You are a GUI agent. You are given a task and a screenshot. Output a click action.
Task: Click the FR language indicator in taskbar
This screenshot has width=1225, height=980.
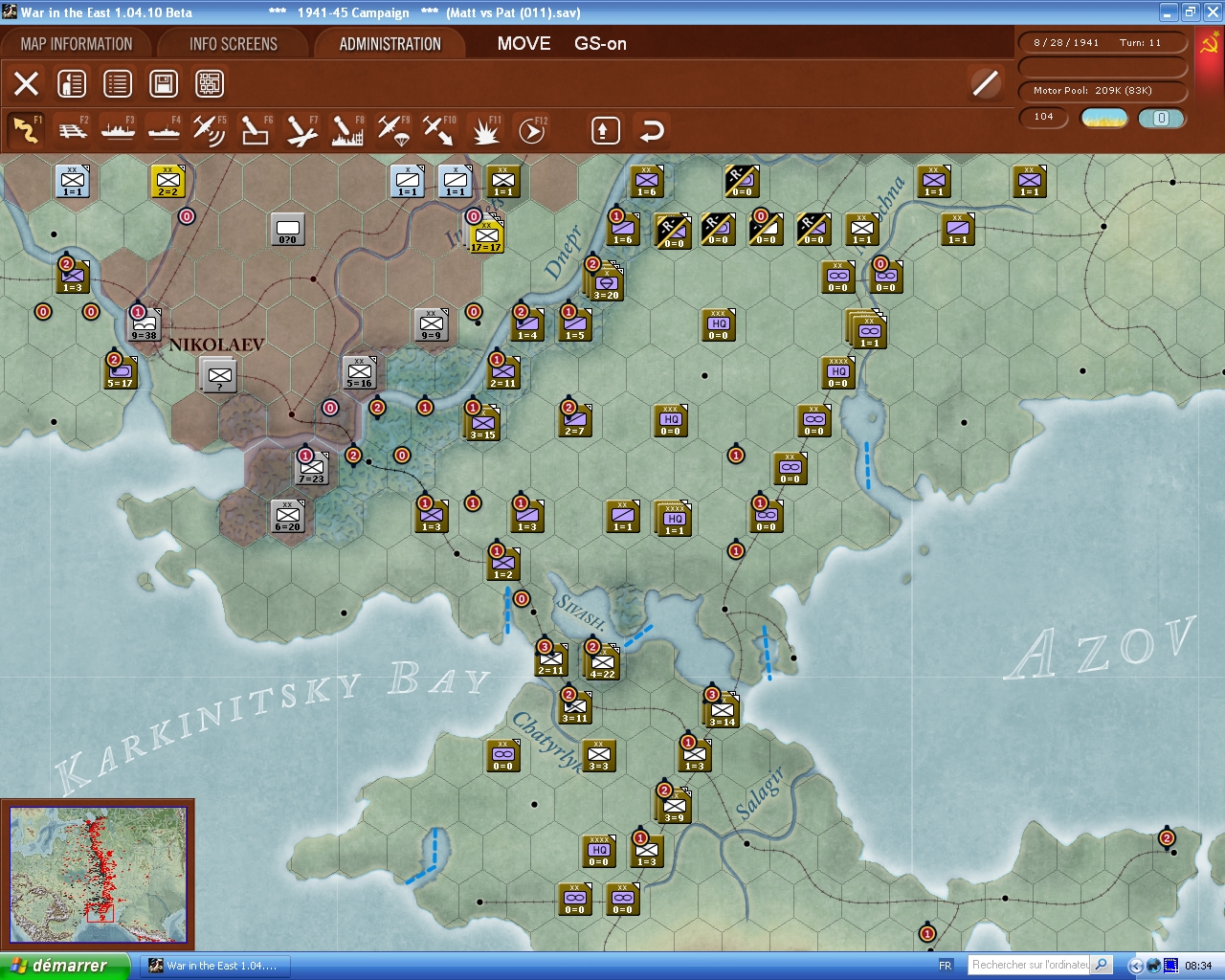(x=946, y=966)
